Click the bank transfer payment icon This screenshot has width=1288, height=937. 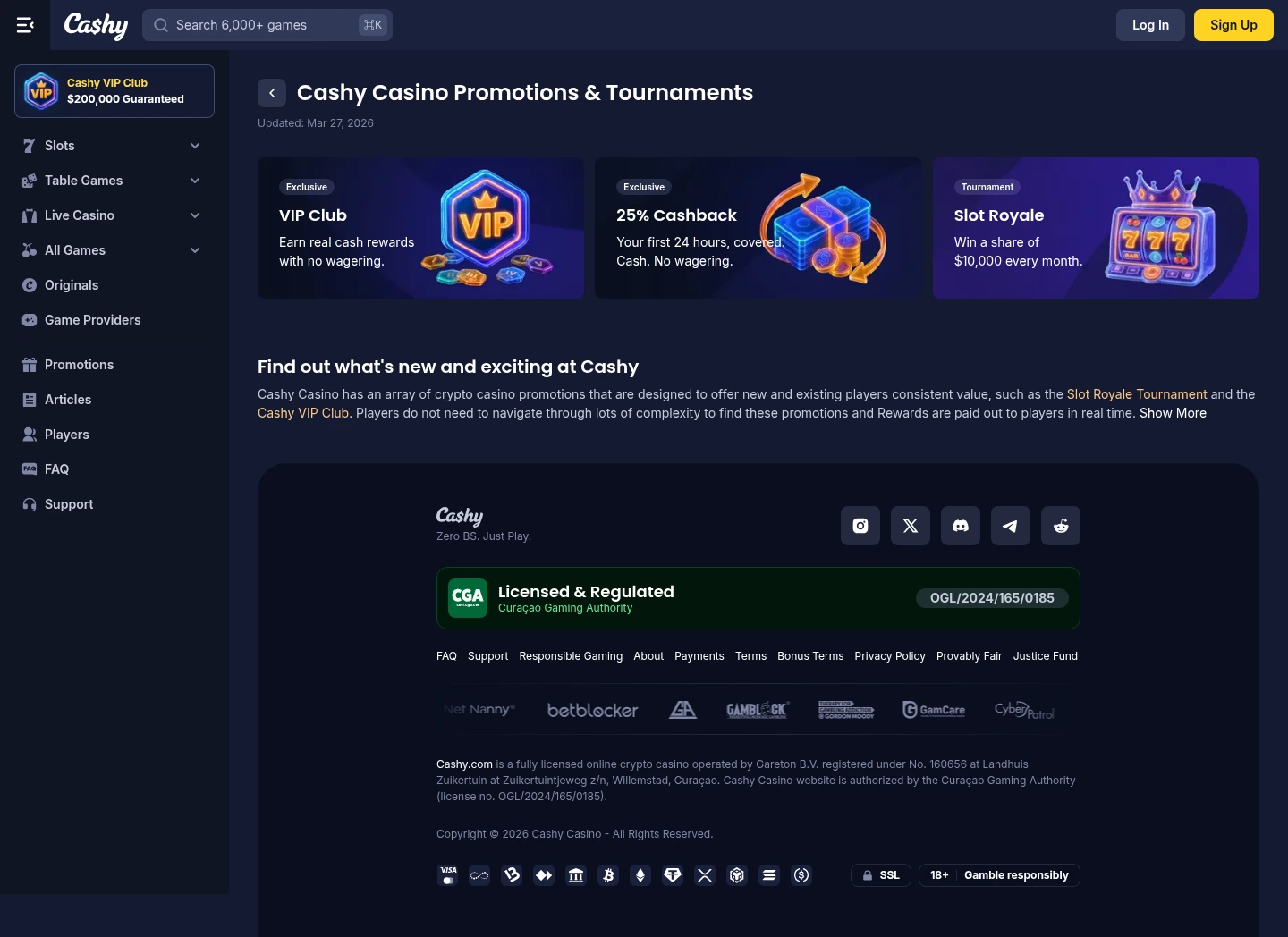(x=576, y=875)
